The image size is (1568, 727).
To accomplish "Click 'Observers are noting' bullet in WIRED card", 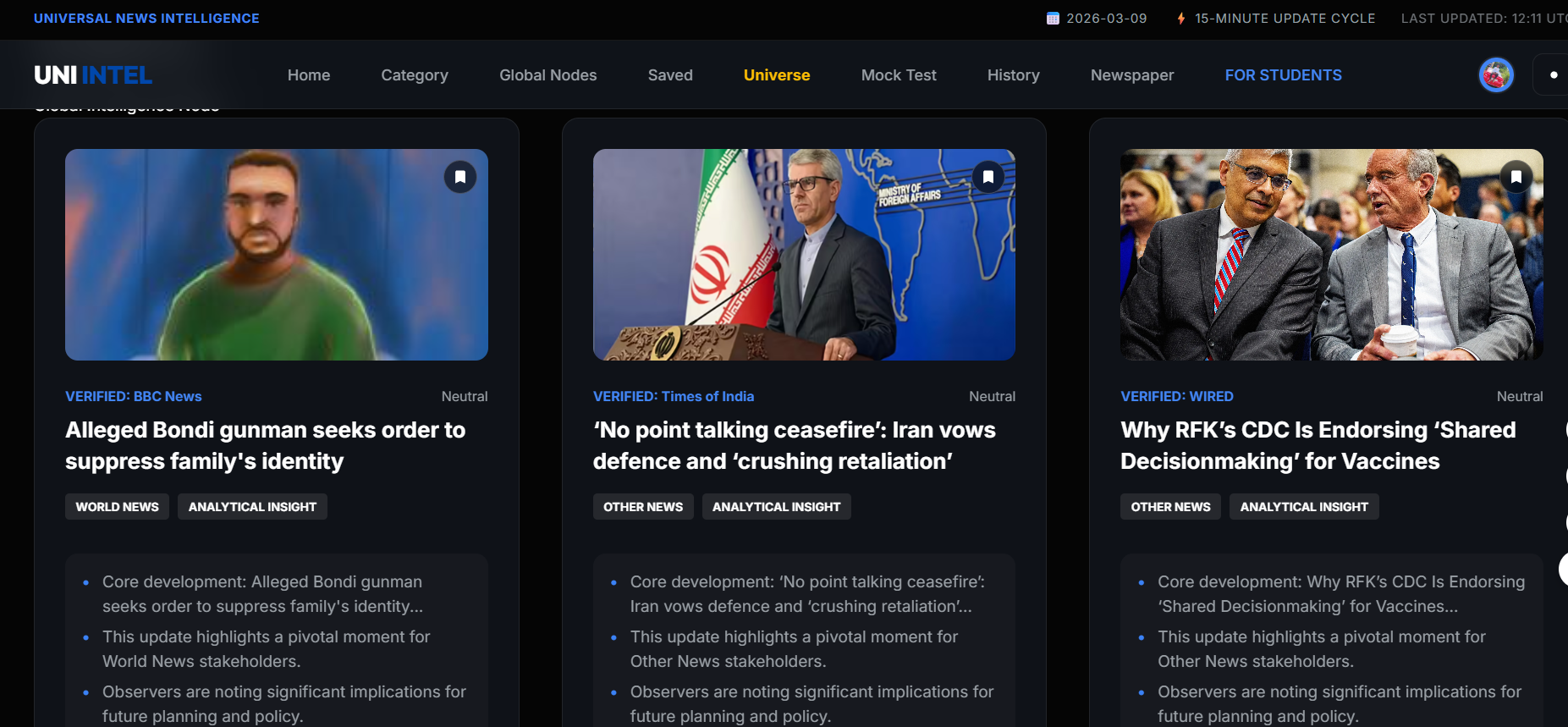I will (1340, 704).
